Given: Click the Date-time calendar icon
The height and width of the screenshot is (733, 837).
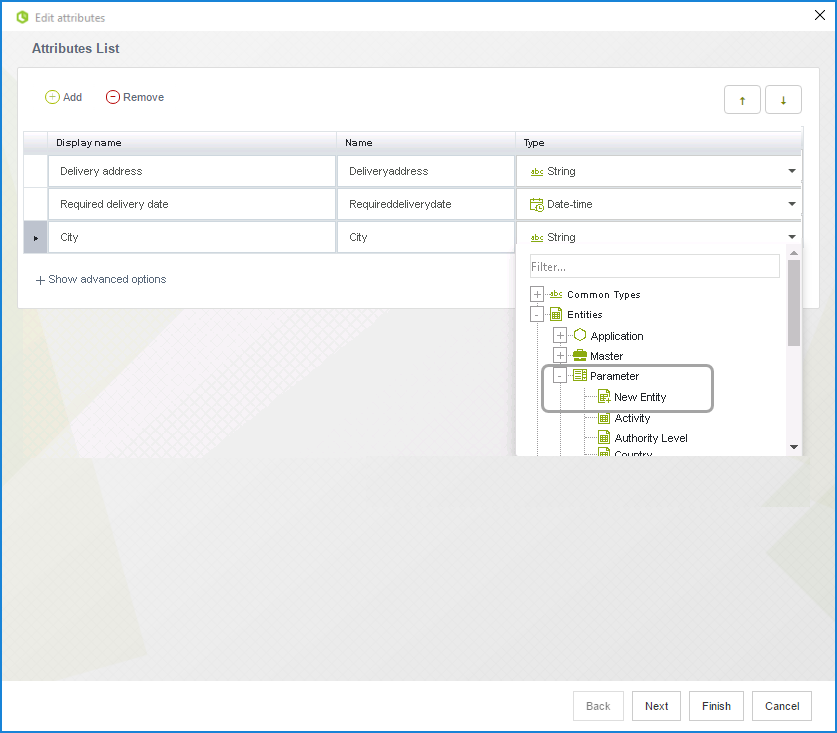Looking at the screenshot, I should [536, 204].
